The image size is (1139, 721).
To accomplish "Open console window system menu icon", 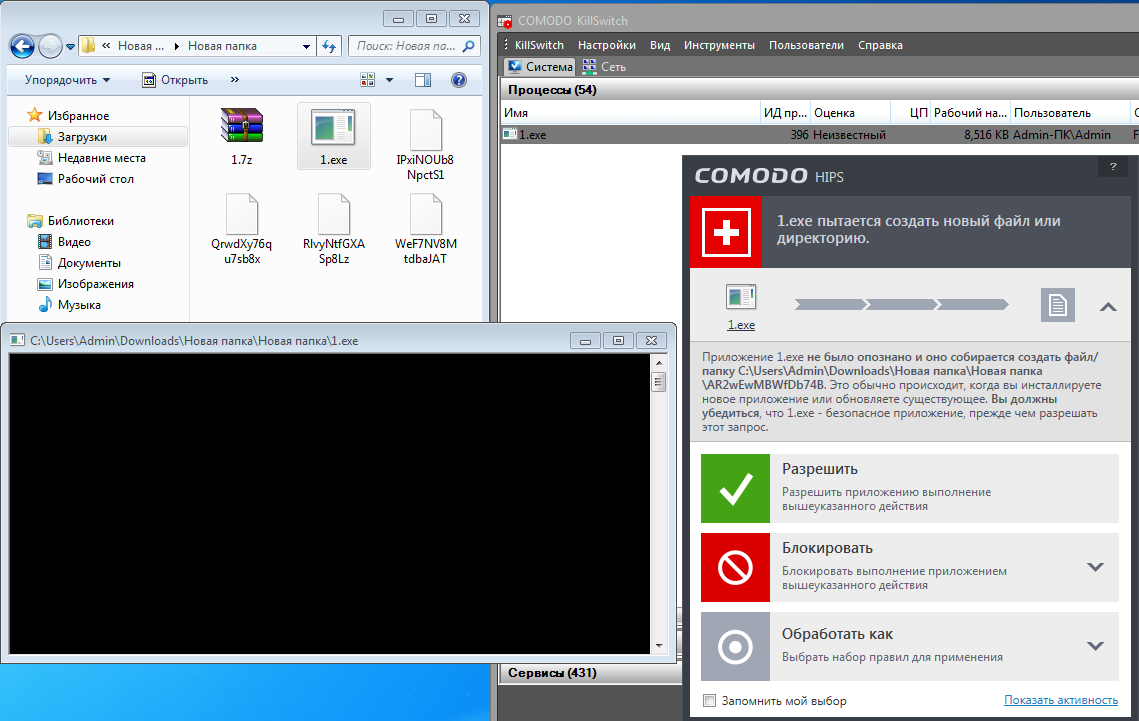I will 17,340.
